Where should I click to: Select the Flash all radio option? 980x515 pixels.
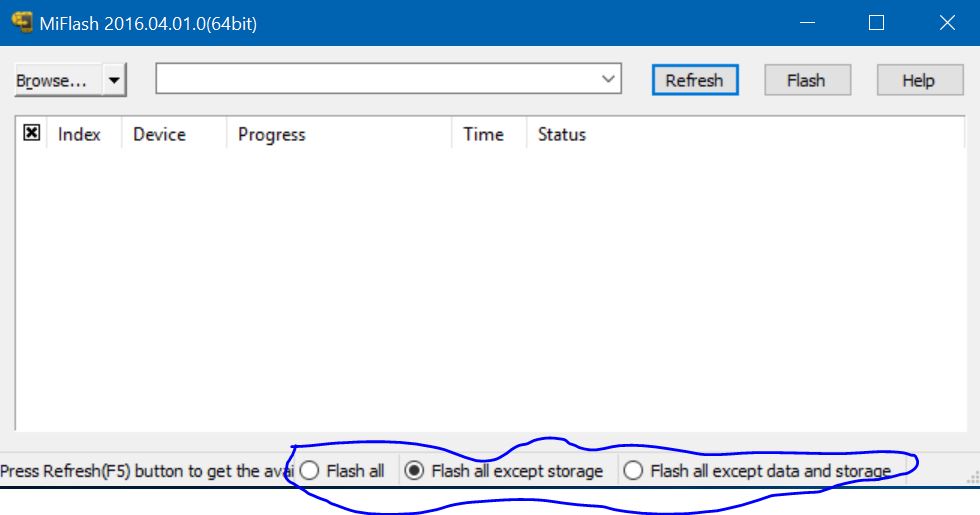coord(342,471)
